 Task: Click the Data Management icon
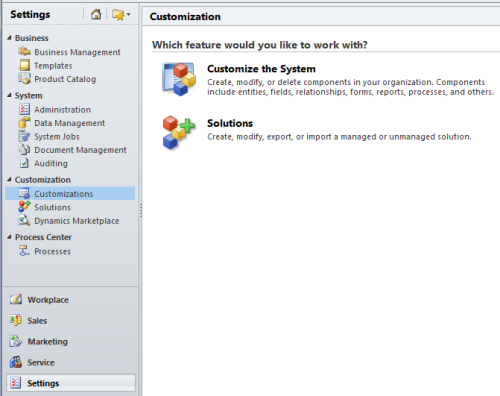(x=25, y=123)
